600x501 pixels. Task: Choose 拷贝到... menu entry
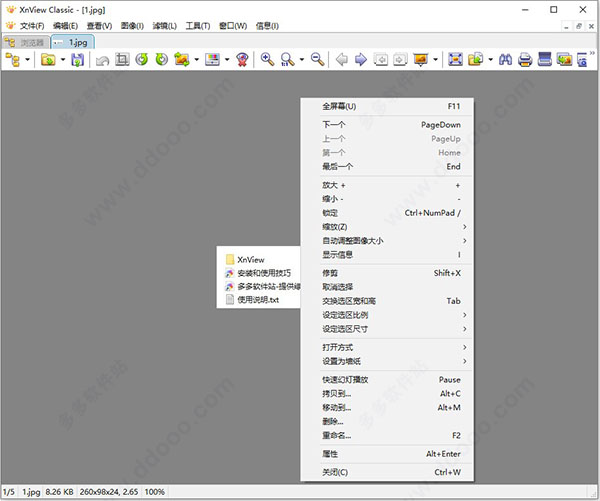[387, 393]
